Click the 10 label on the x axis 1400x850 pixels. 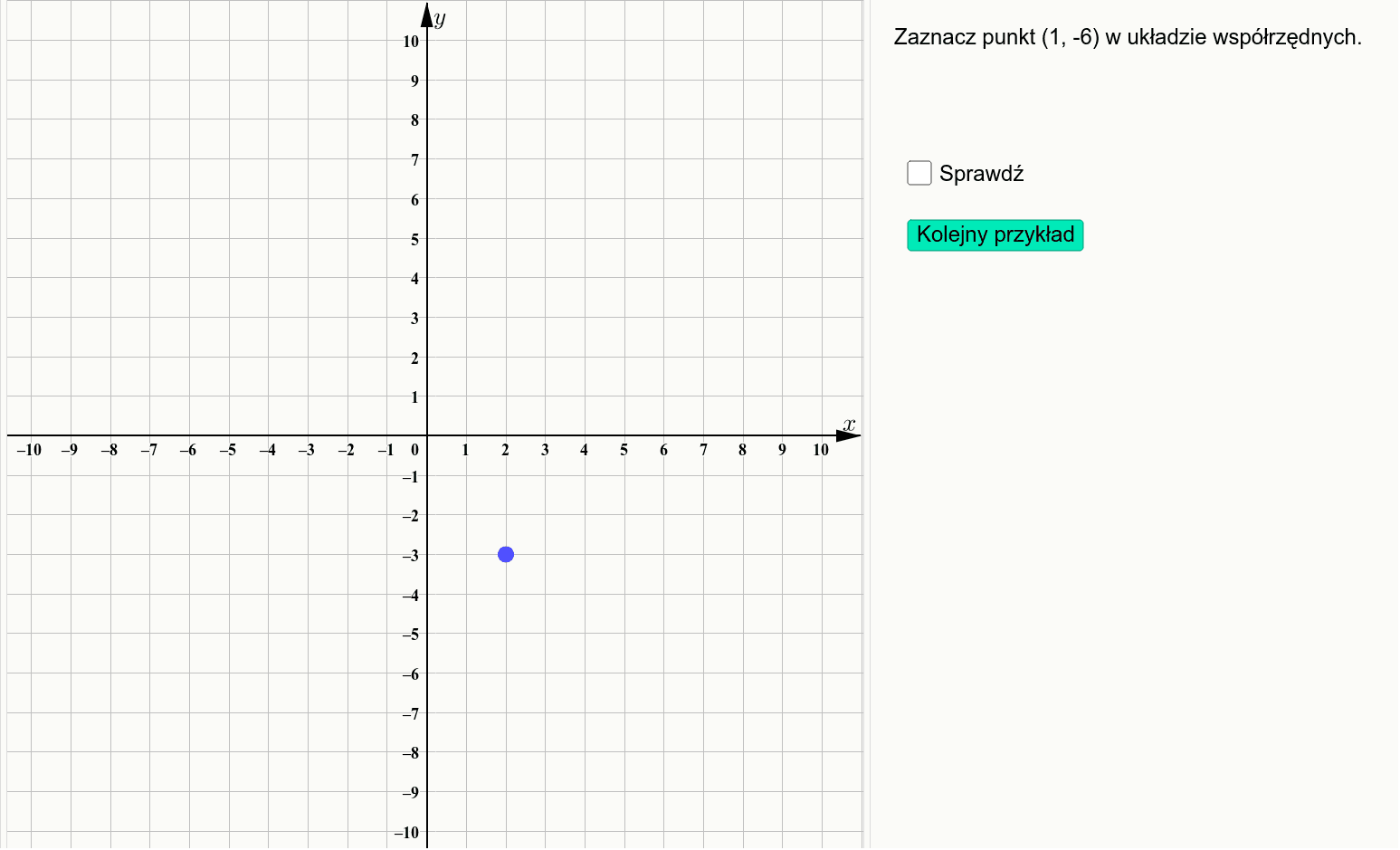point(821,450)
